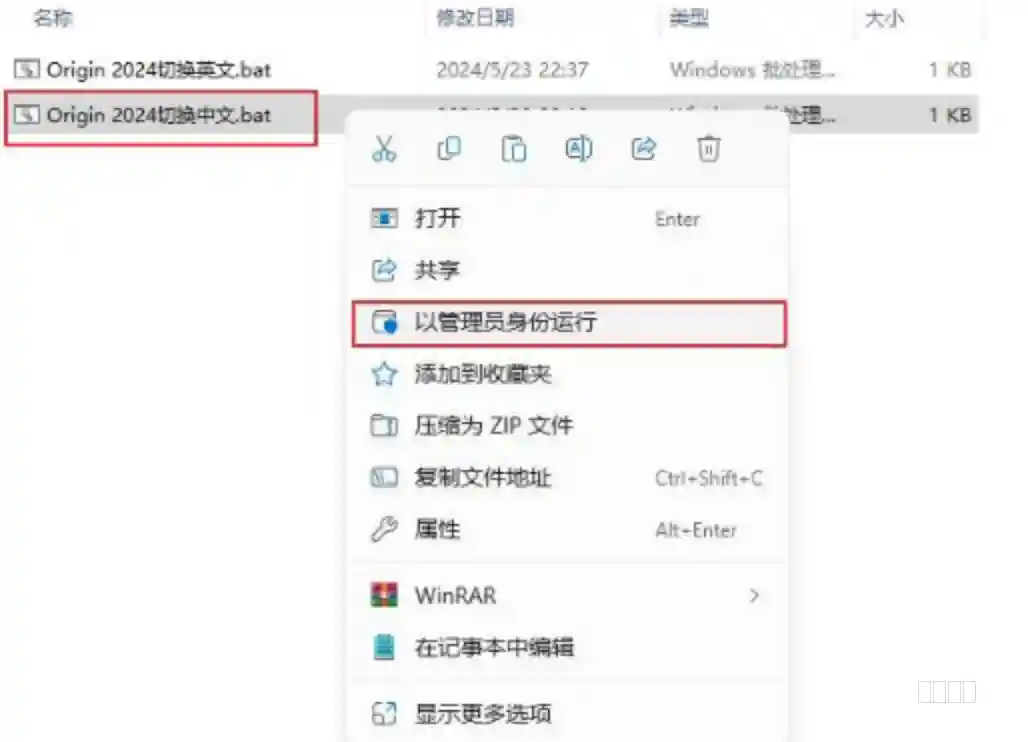Choose 在记事本中编辑 entry

click(x=568, y=648)
